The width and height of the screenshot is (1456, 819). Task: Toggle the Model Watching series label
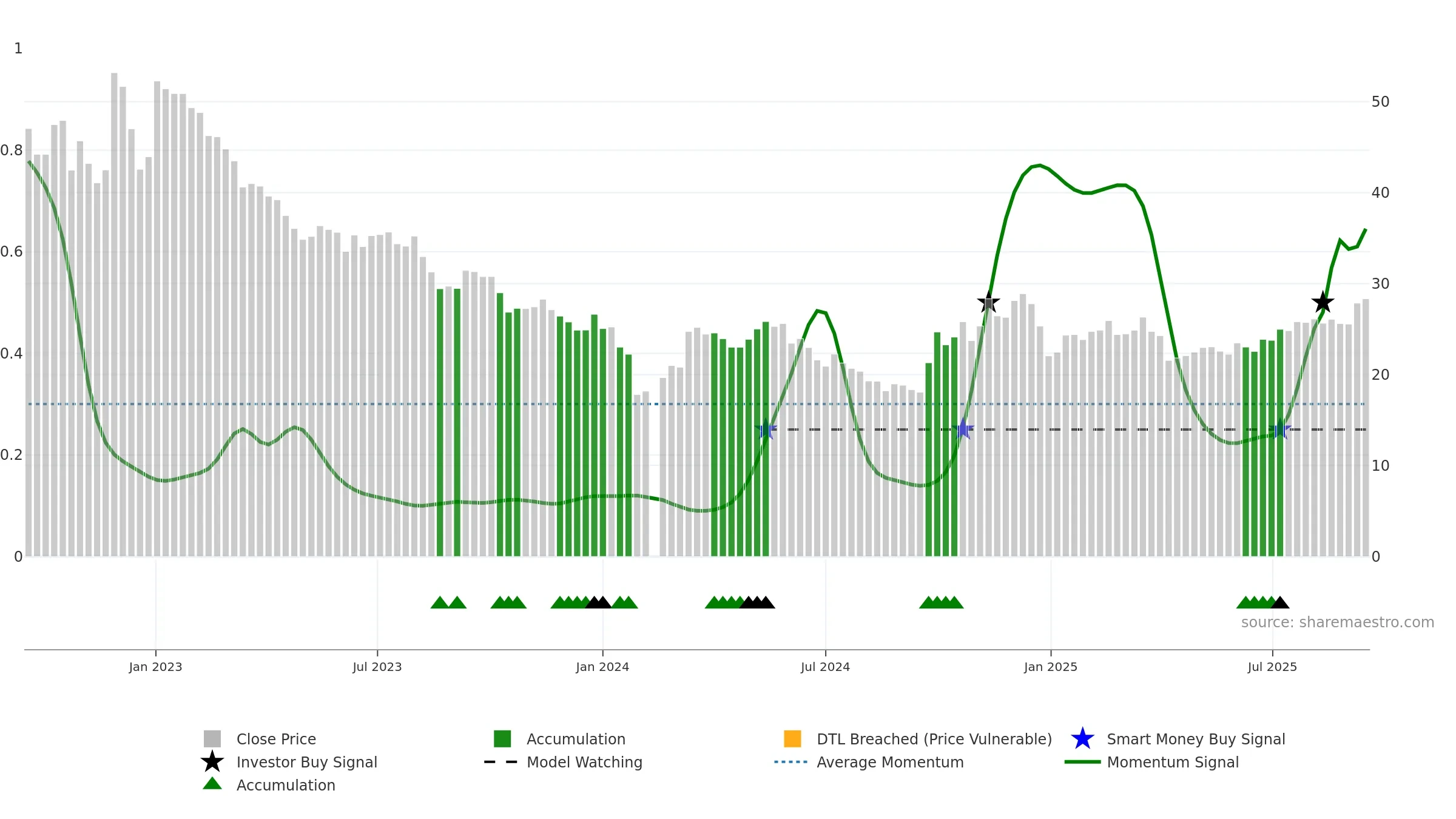tap(584, 763)
